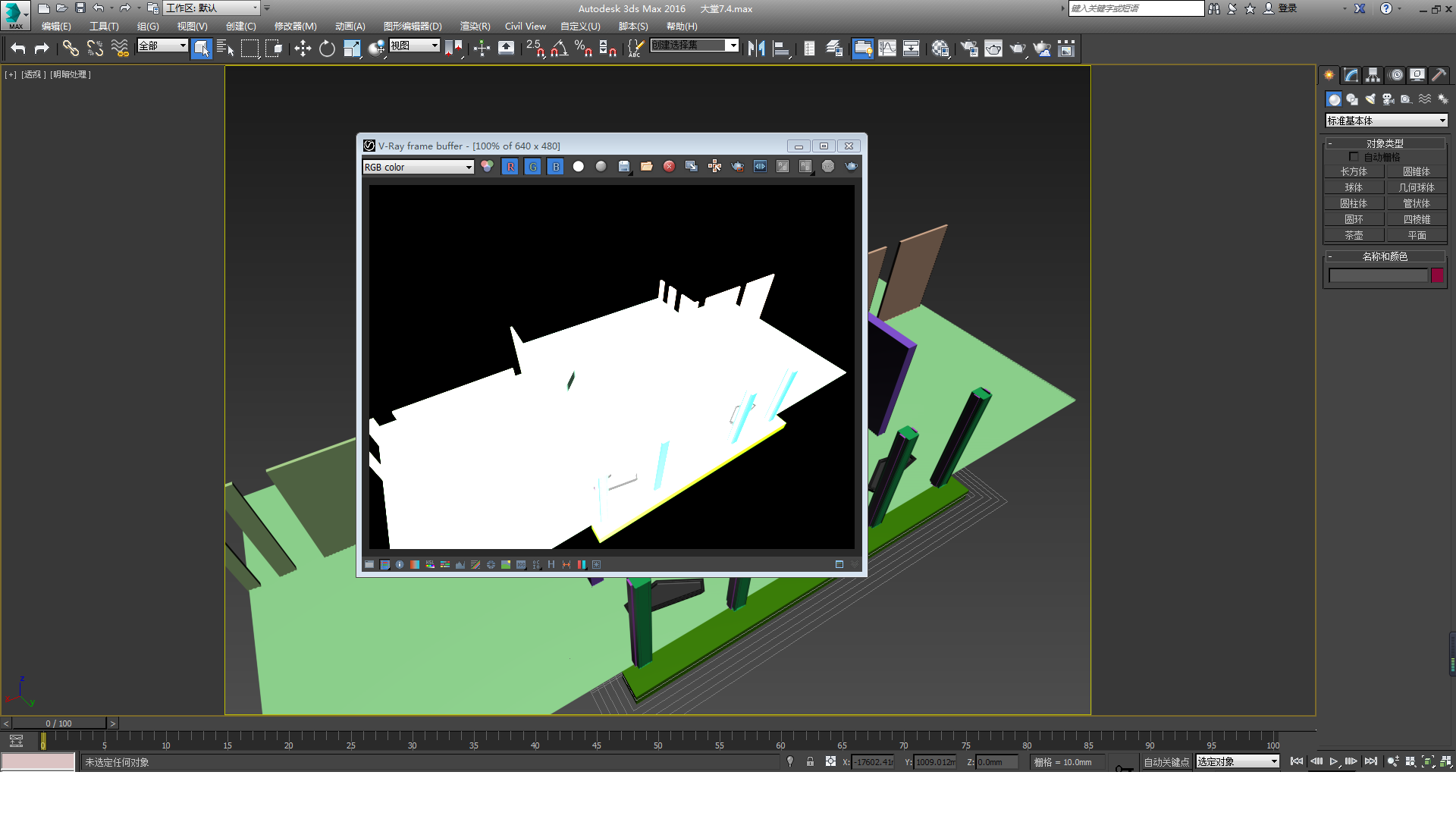Clear image with red X button

[x=669, y=166]
